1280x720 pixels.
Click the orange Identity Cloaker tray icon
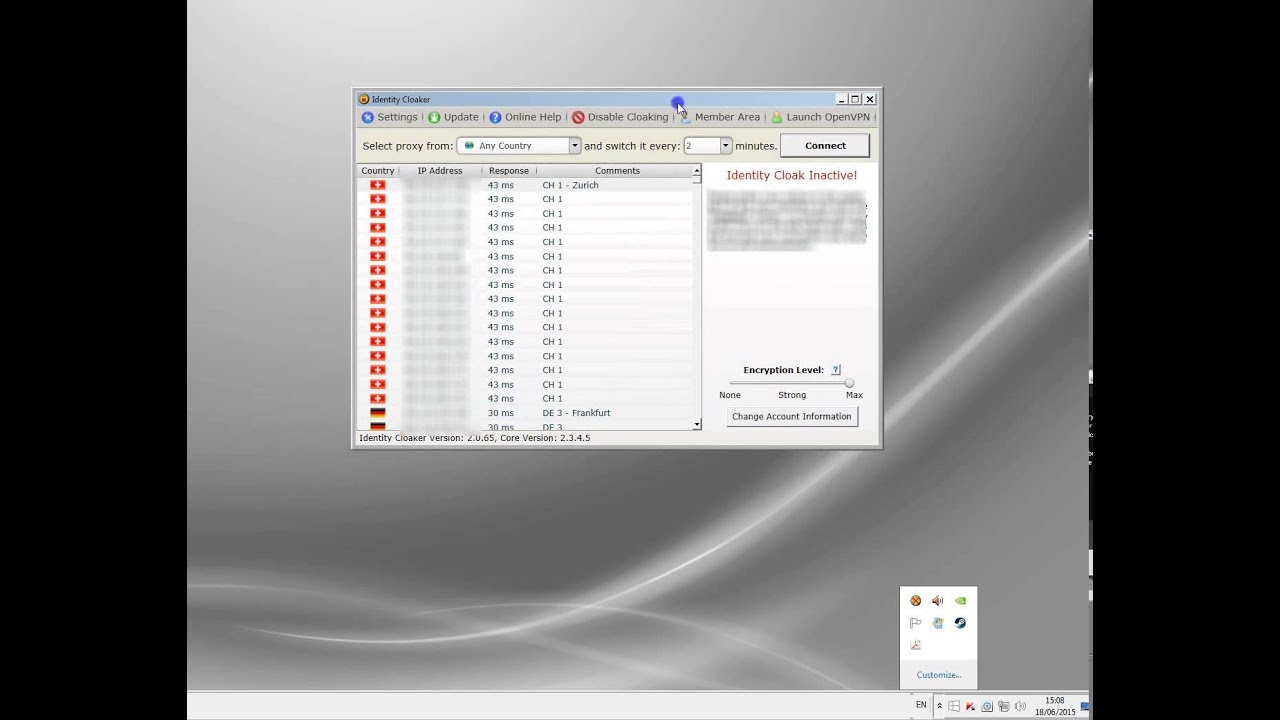tap(915, 601)
